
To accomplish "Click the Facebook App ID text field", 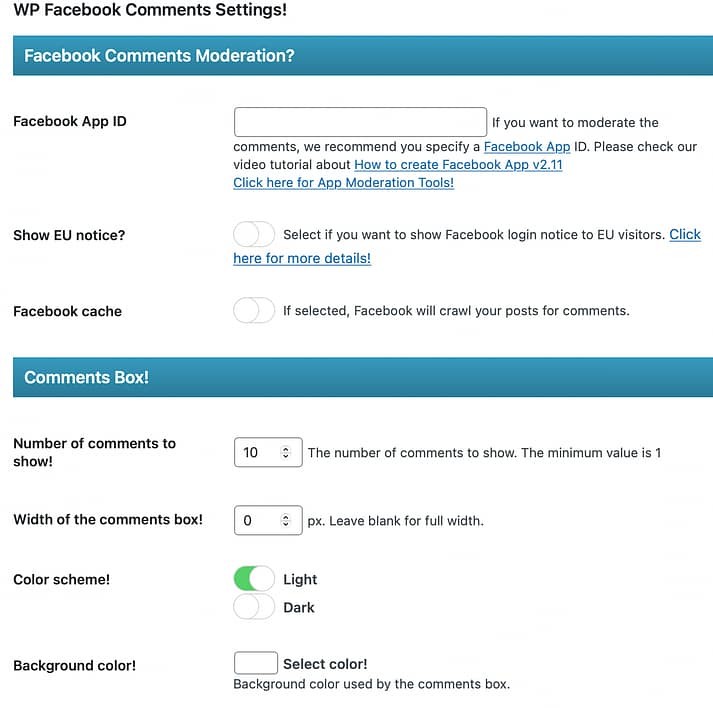I will pos(360,122).
